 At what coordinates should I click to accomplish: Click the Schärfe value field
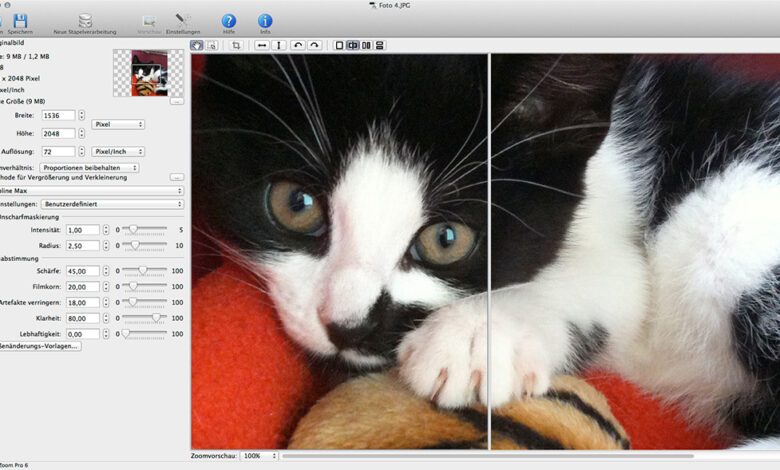pos(83,271)
